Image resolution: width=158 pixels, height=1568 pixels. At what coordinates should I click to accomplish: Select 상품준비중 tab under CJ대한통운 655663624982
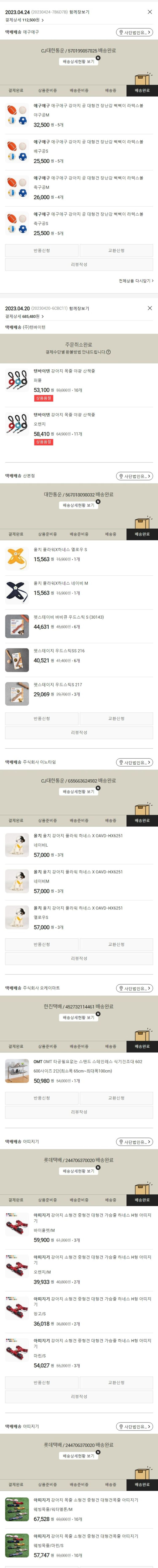(x=47, y=821)
